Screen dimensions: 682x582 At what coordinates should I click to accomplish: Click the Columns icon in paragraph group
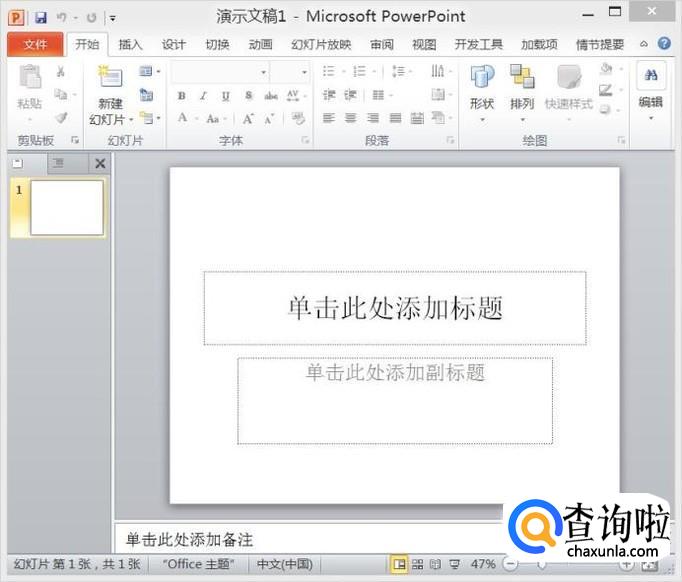[x=379, y=95]
